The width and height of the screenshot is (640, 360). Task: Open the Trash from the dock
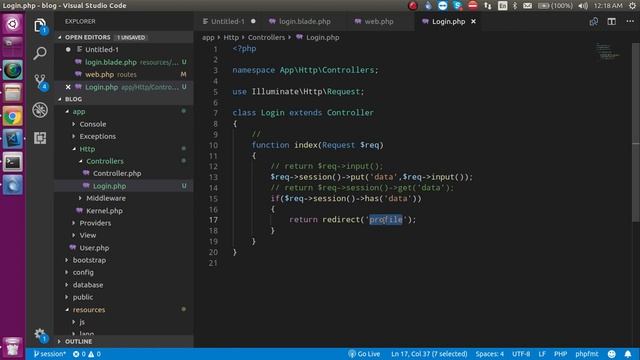click(x=13, y=347)
